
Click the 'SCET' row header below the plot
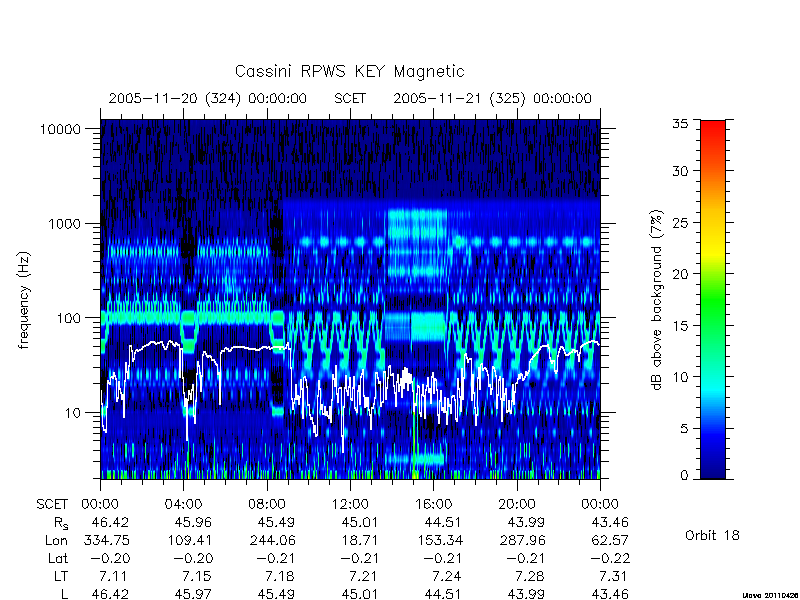(52, 505)
